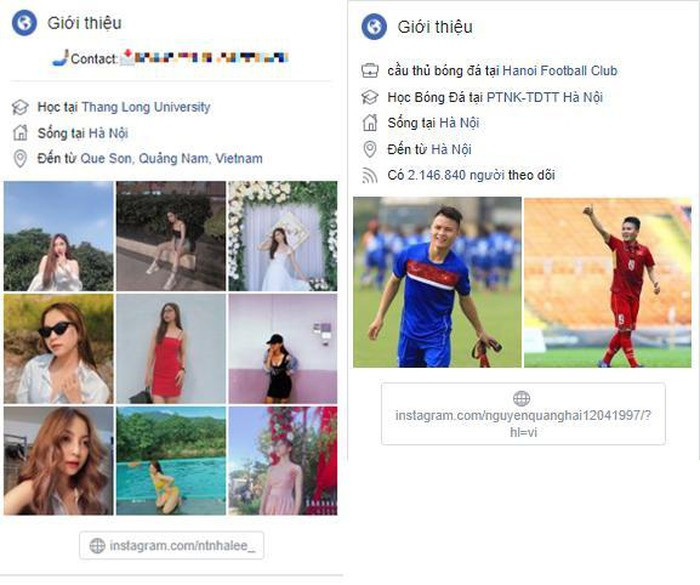Open Que Son, Quảng Nam, Vietnam link

171,159
